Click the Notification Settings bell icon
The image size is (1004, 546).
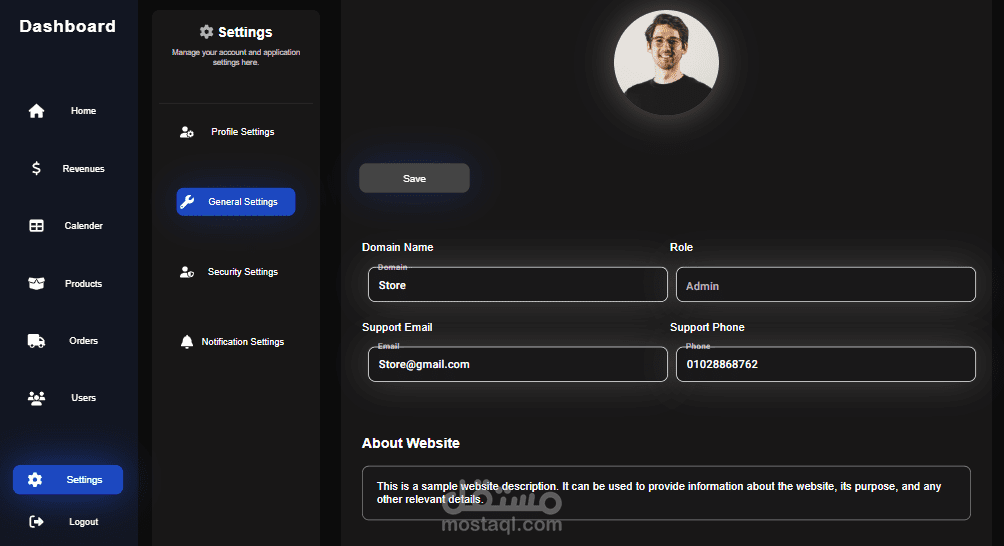(187, 342)
